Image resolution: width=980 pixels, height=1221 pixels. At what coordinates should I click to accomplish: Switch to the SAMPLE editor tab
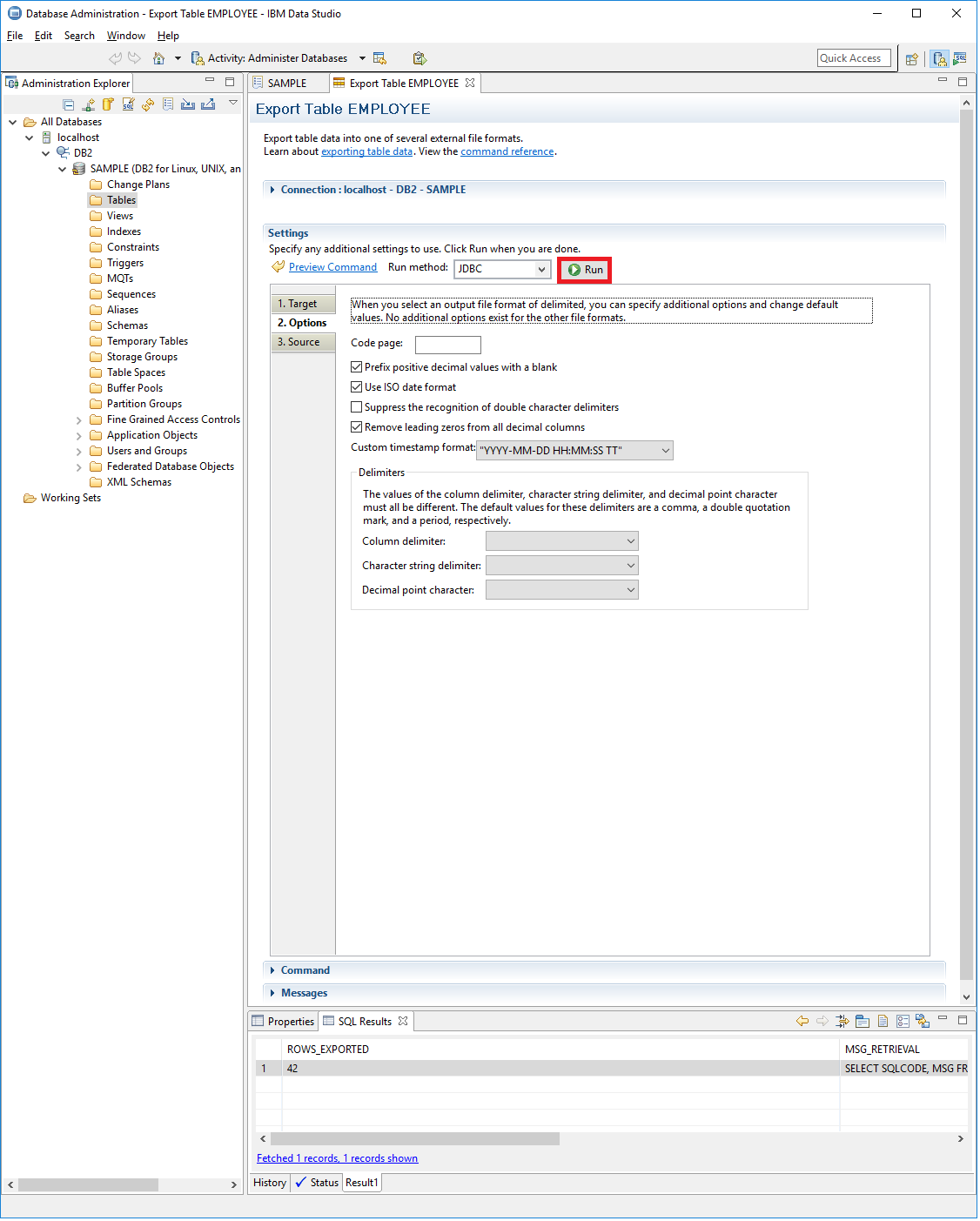pos(287,84)
